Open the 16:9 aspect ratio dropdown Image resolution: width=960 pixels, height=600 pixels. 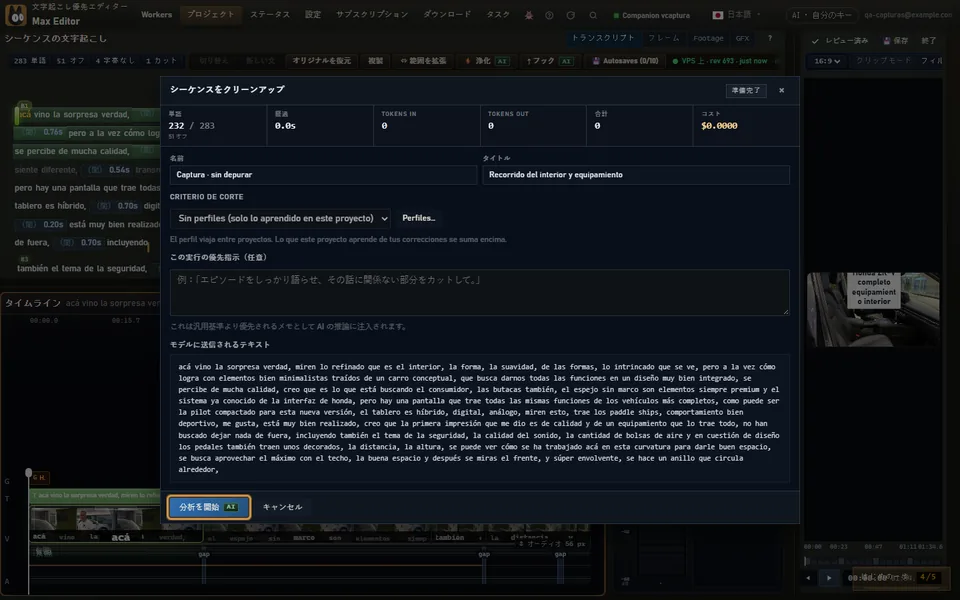827,61
